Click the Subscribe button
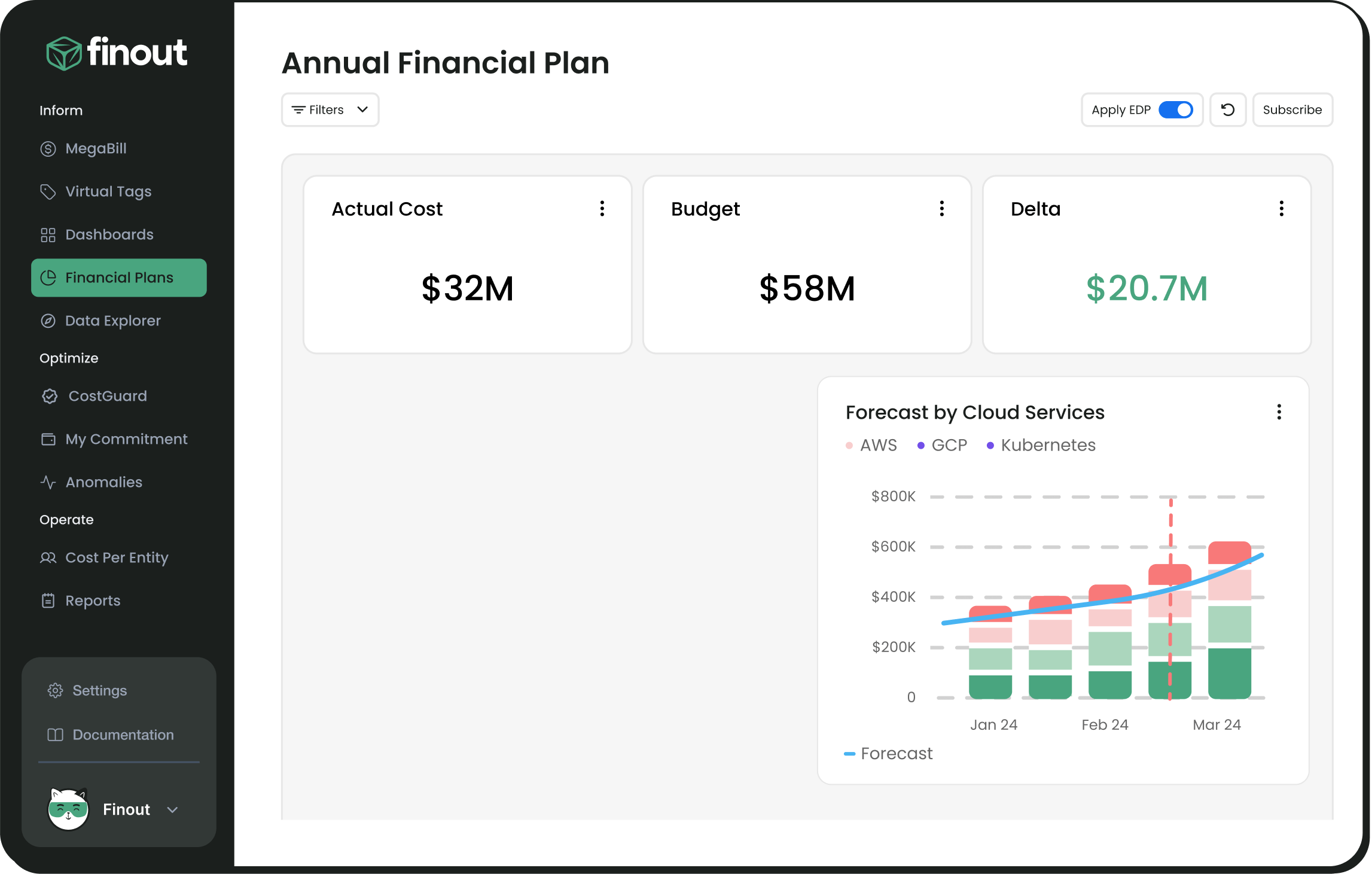The width and height of the screenshot is (1372, 874). (x=1291, y=109)
